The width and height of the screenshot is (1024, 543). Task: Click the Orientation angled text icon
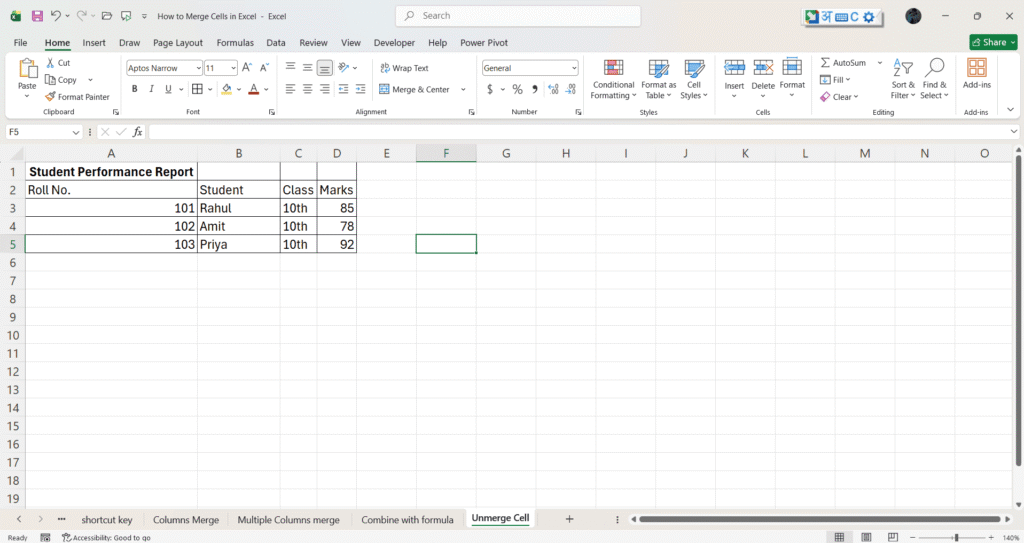(344, 67)
